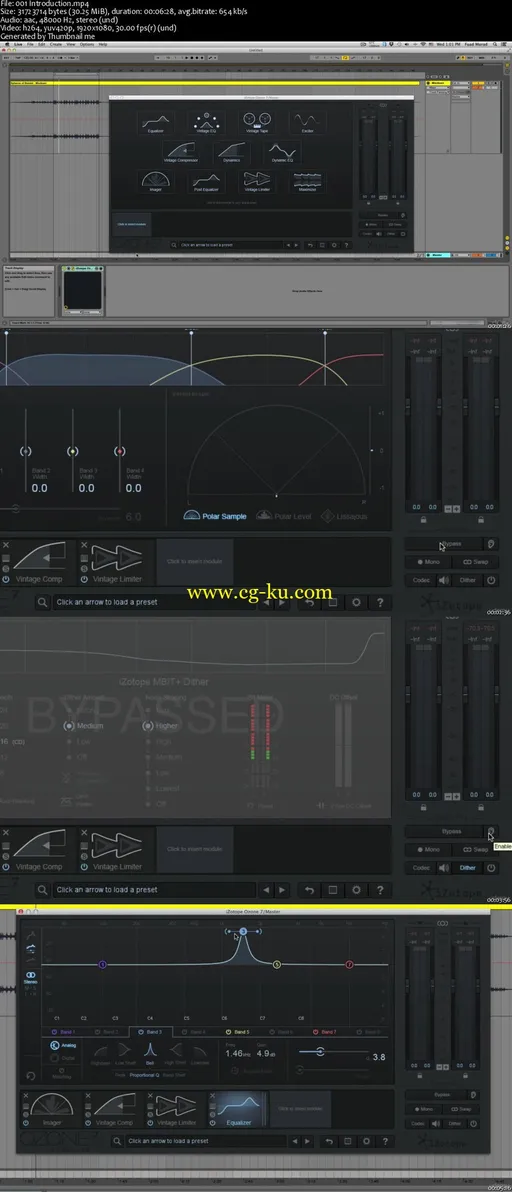This screenshot has width=512, height=1192.
Task: Choose the Exciter module icon
Action: (x=308, y=122)
